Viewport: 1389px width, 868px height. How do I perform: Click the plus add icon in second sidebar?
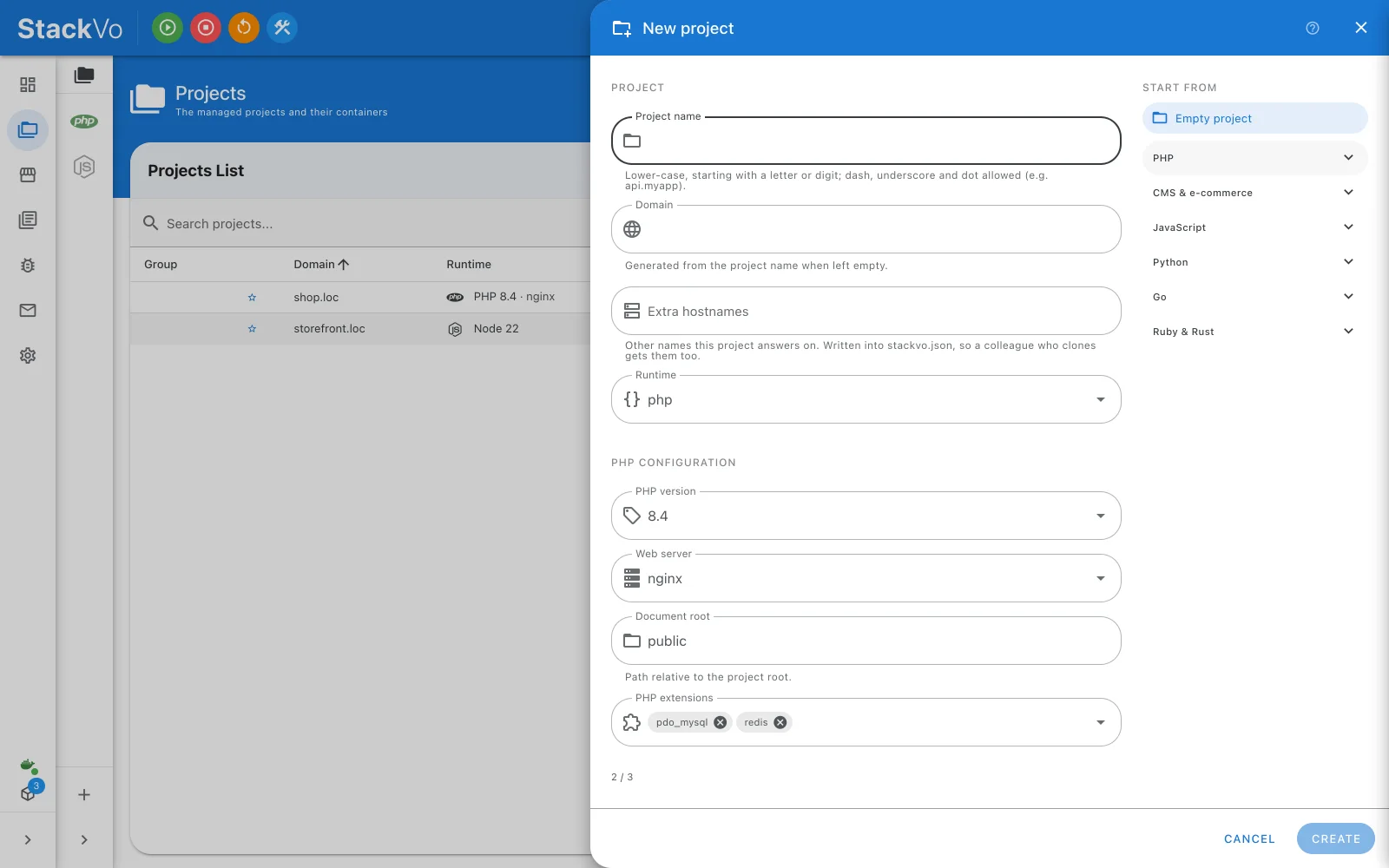pyautogui.click(x=84, y=794)
